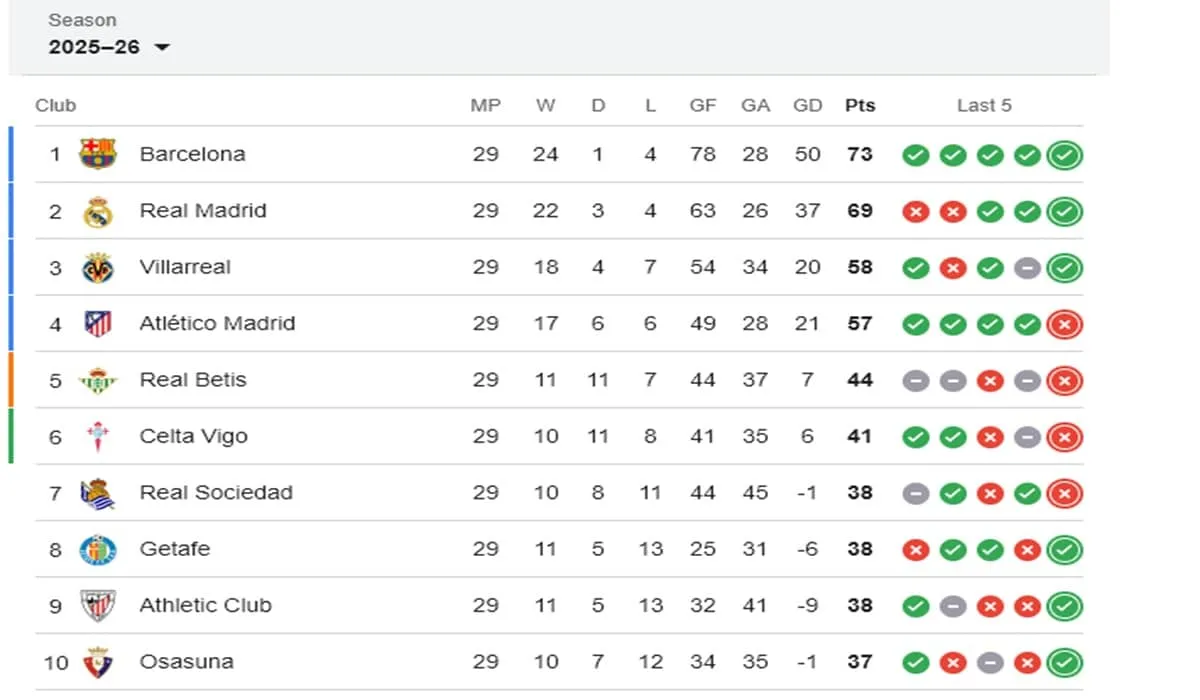Click Real Madrid's first Last 5 loss icon
Screen dimensions: 1200x700
915,212
